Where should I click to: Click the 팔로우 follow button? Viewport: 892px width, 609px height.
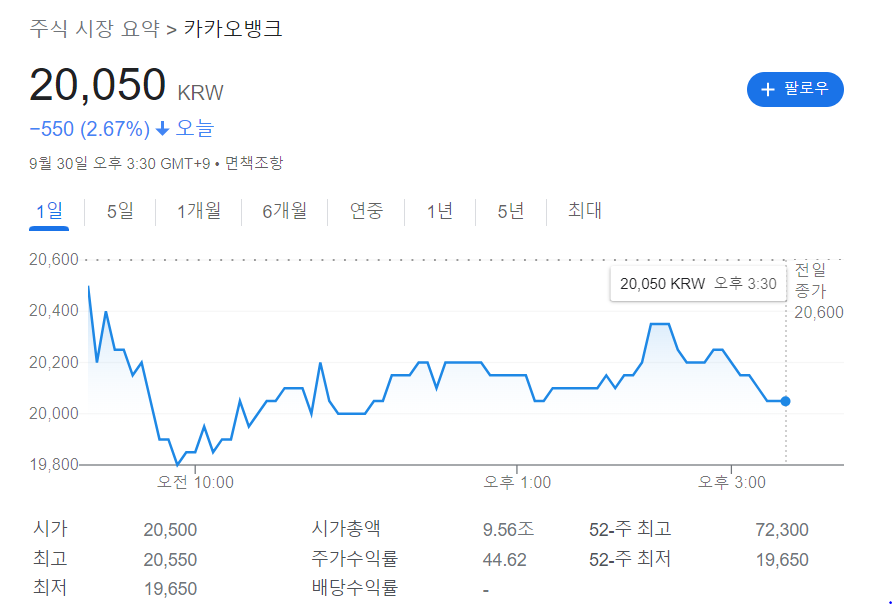(795, 89)
